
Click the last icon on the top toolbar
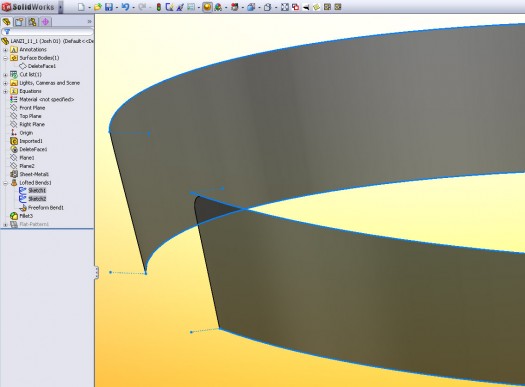[x=338, y=7]
